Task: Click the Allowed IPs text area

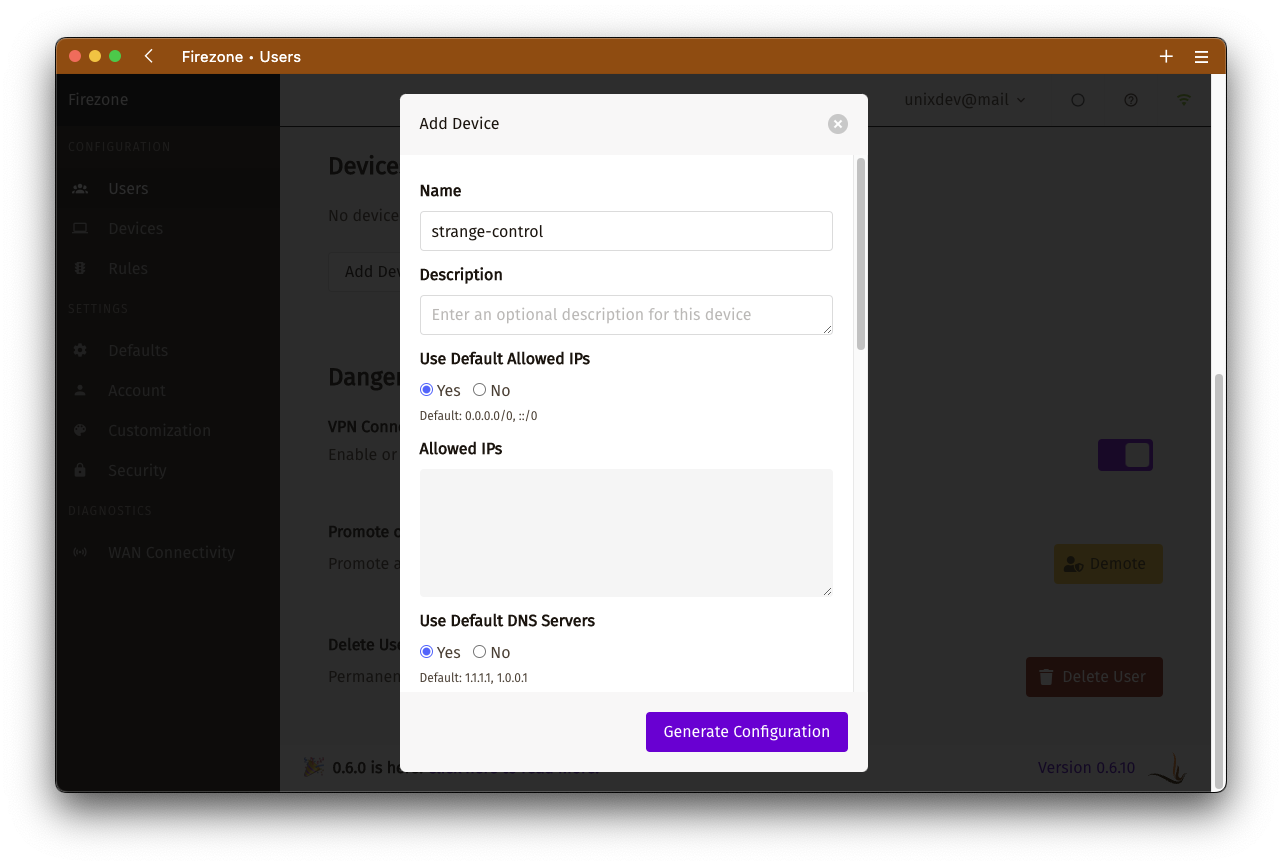Action: [626, 533]
